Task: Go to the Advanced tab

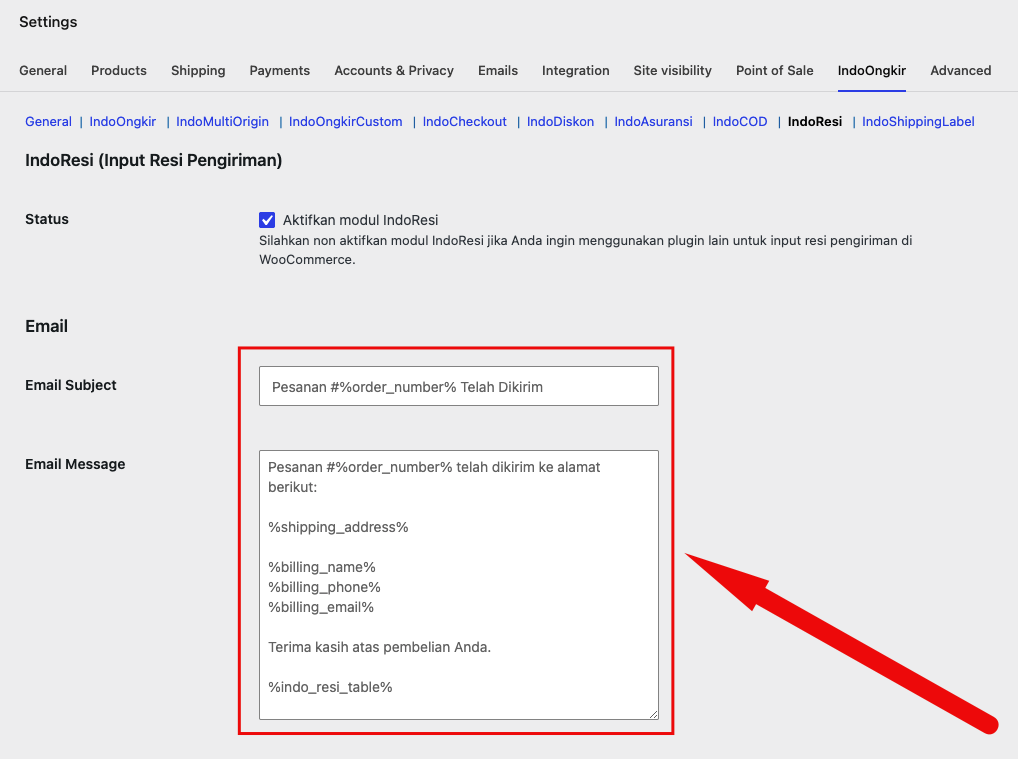Action: tap(961, 70)
